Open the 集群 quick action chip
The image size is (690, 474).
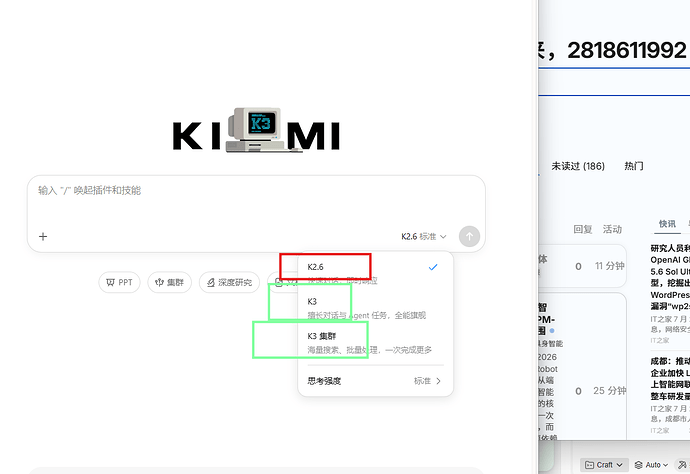(169, 282)
